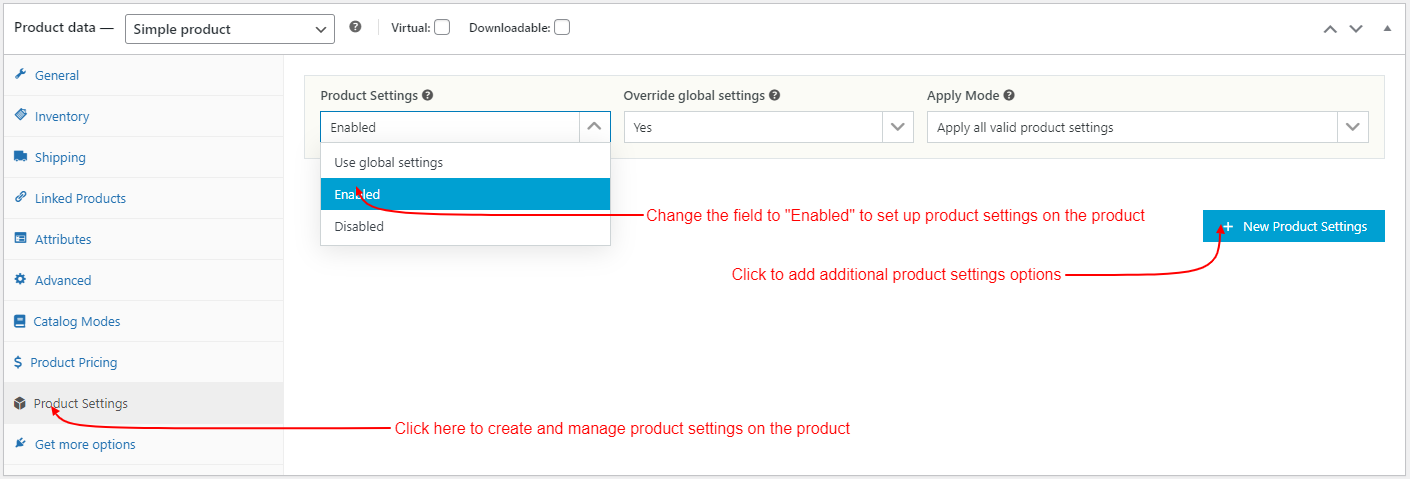Open Get more options tab
The width and height of the screenshot is (1410, 479).
click(142, 444)
